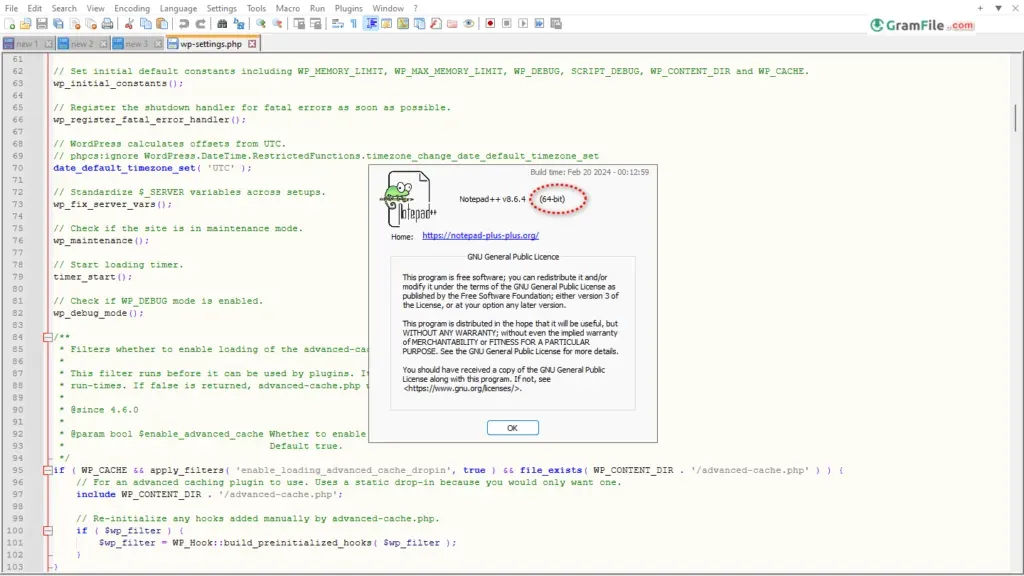The image size is (1024, 576).
Task: Click the Zoom In magnifier icon
Action: point(261,24)
